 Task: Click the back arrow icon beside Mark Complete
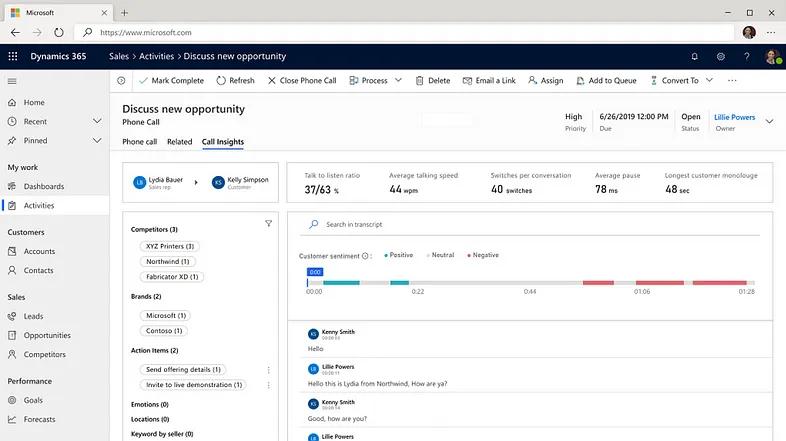coord(121,80)
